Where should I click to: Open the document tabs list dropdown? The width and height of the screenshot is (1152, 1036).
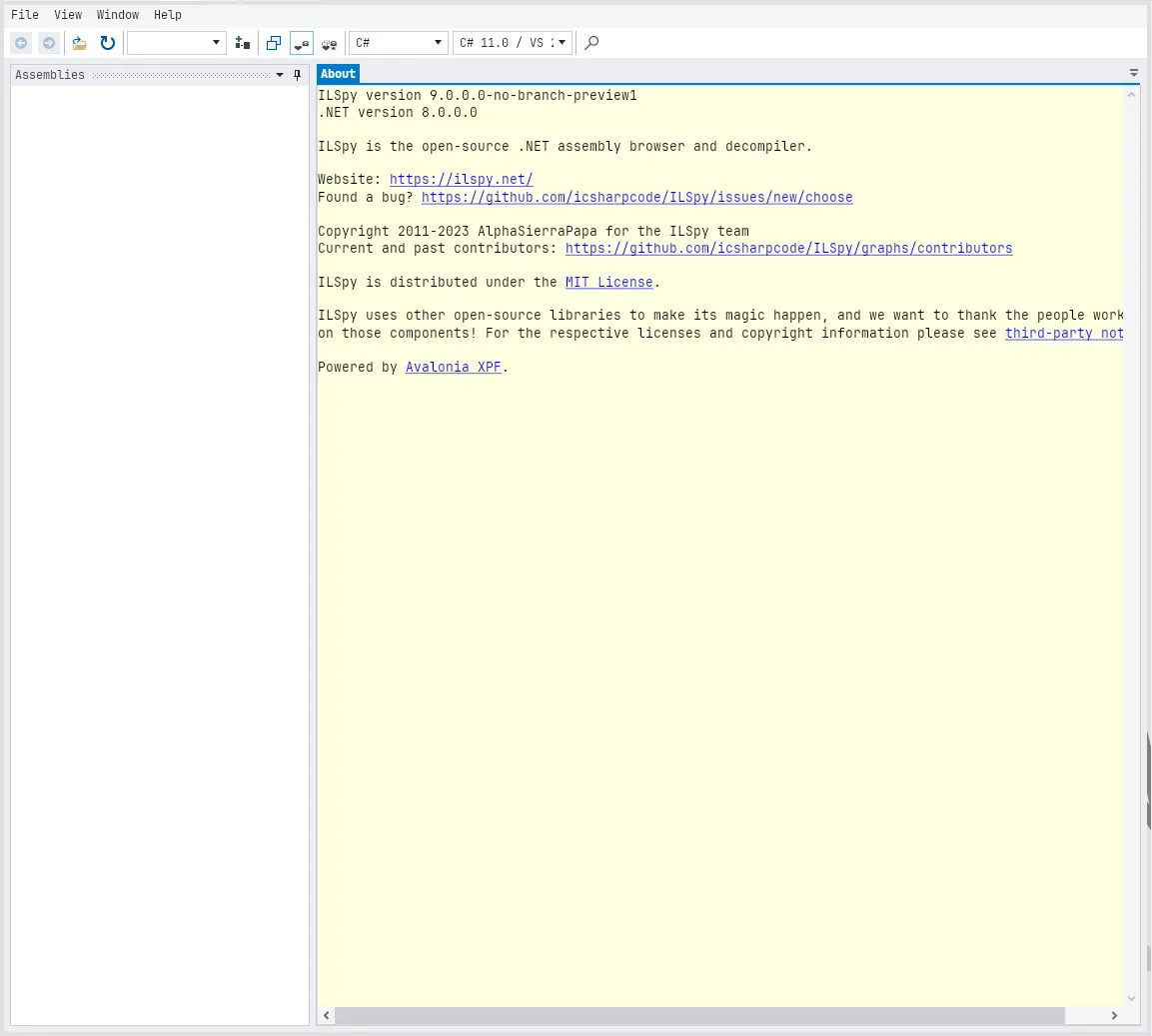[1134, 73]
